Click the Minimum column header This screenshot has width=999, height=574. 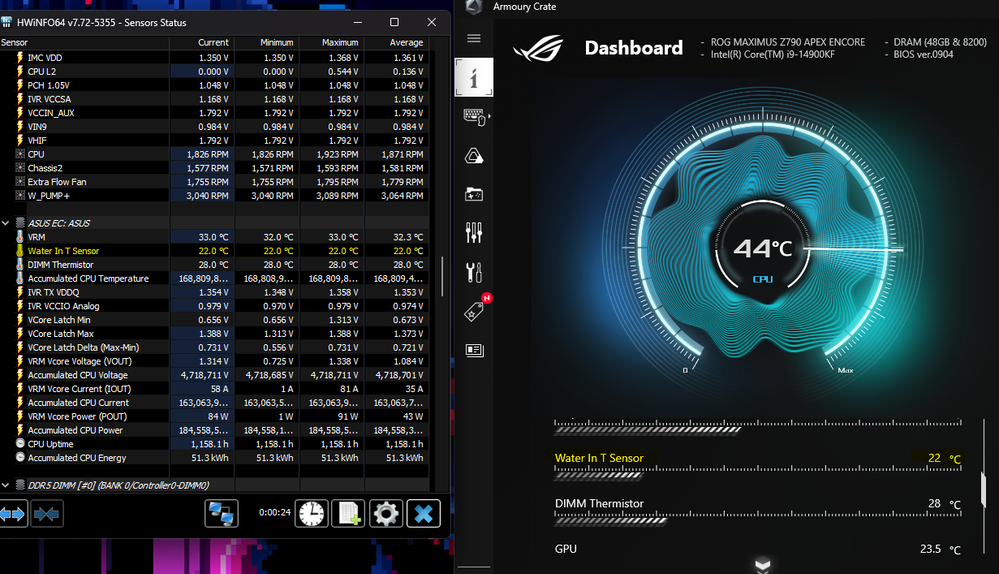tap(267, 43)
